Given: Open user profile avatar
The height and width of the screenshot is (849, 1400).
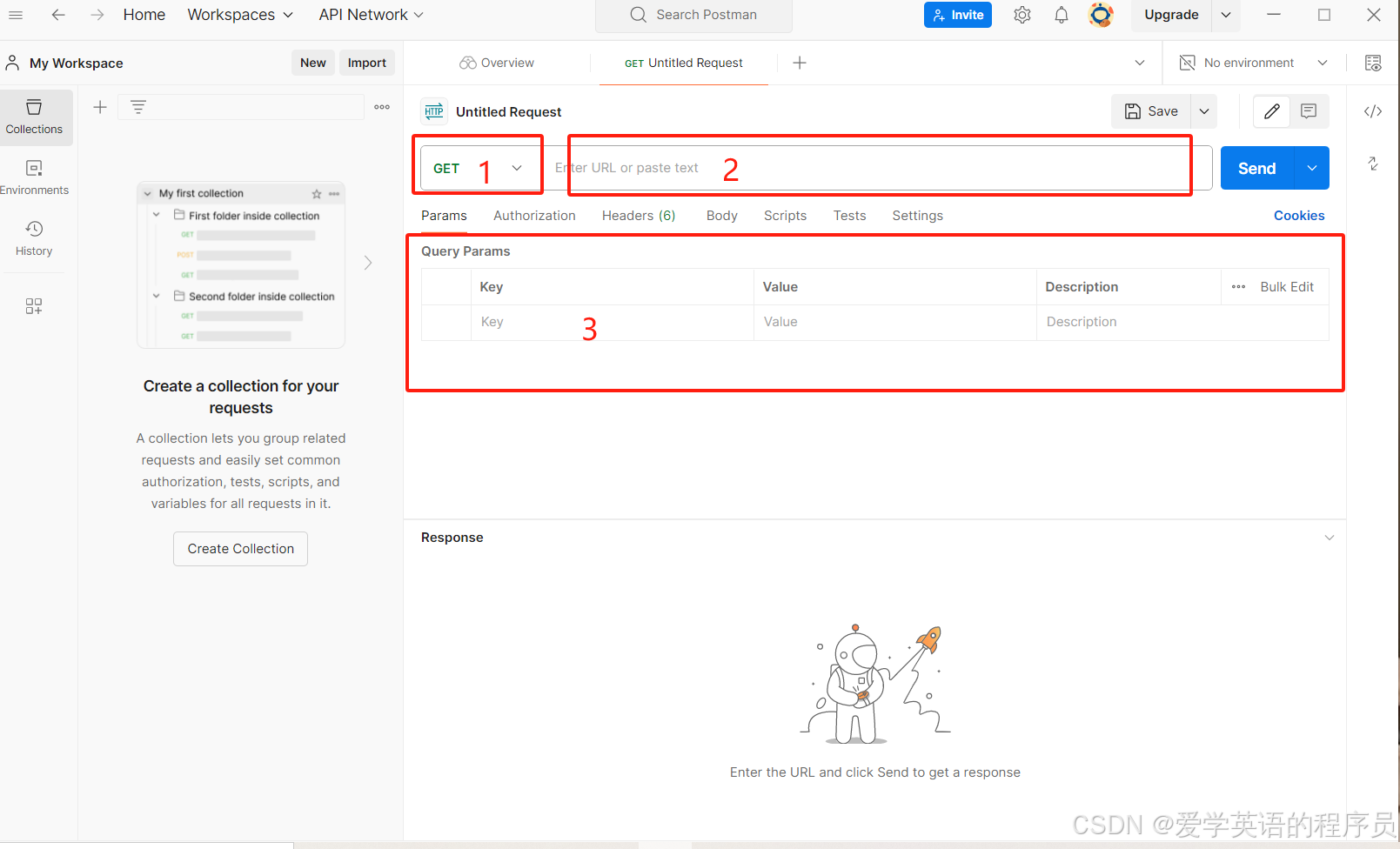Looking at the screenshot, I should click(x=1101, y=15).
